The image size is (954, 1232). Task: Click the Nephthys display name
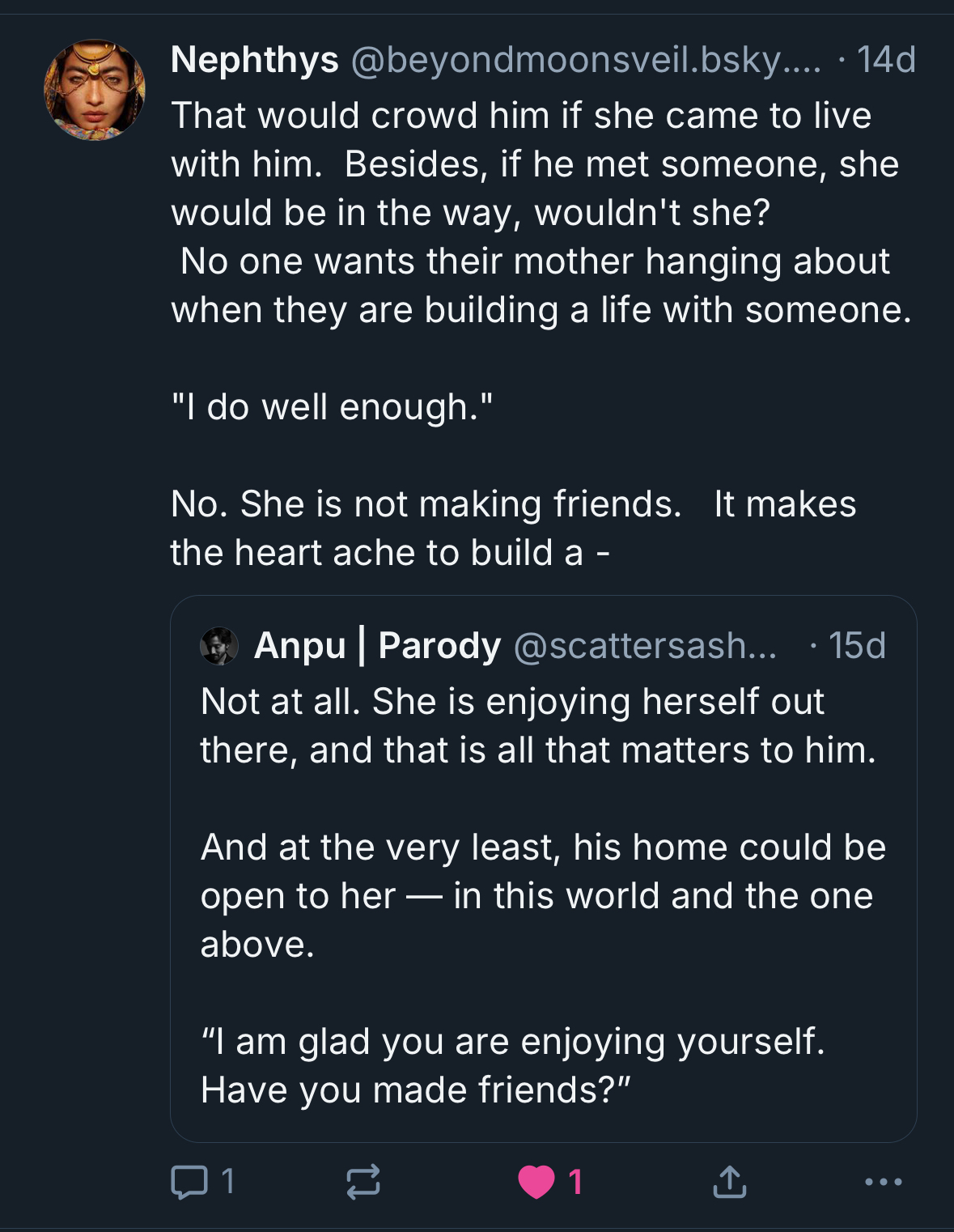click(255, 60)
